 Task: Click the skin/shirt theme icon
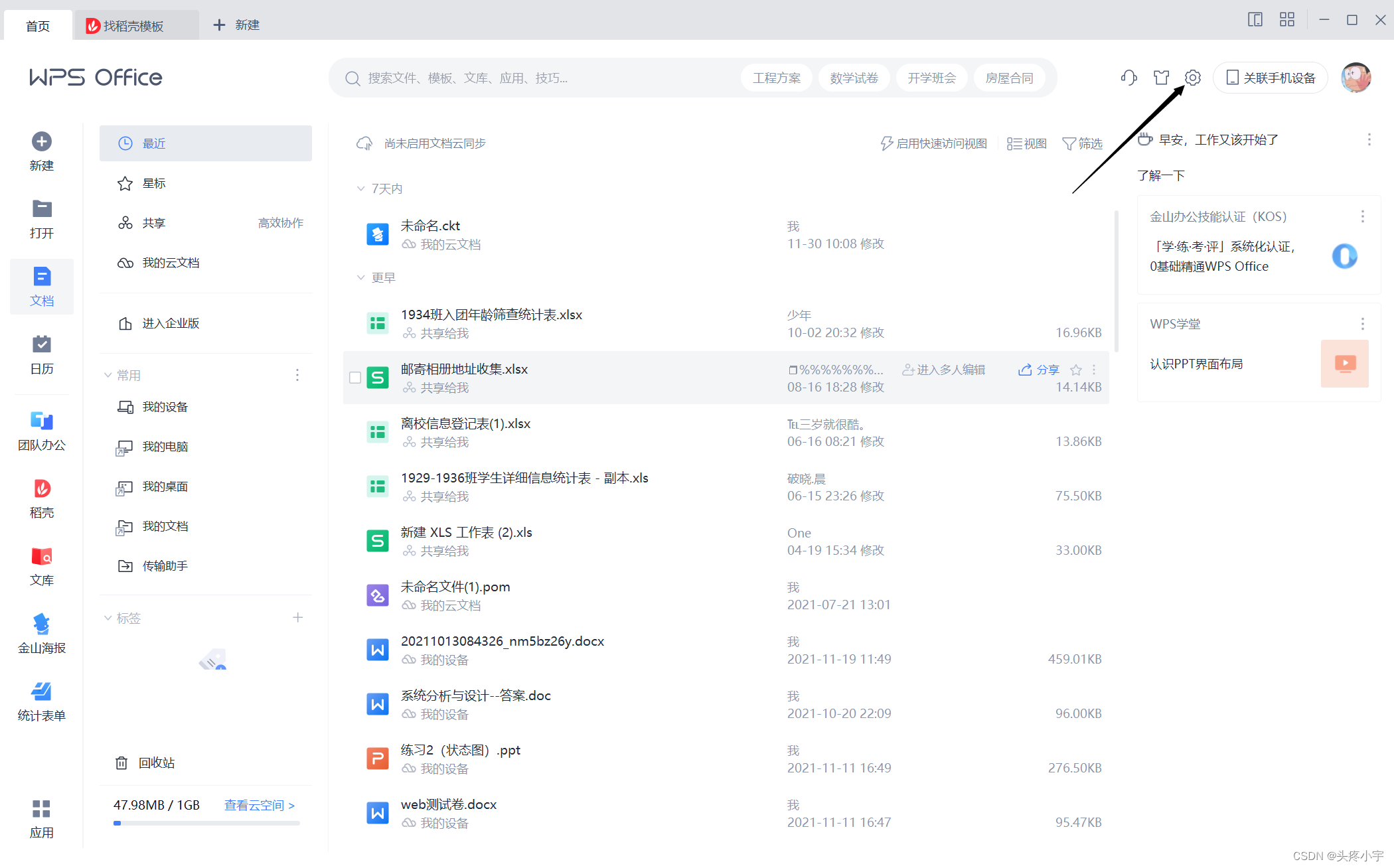(1161, 78)
